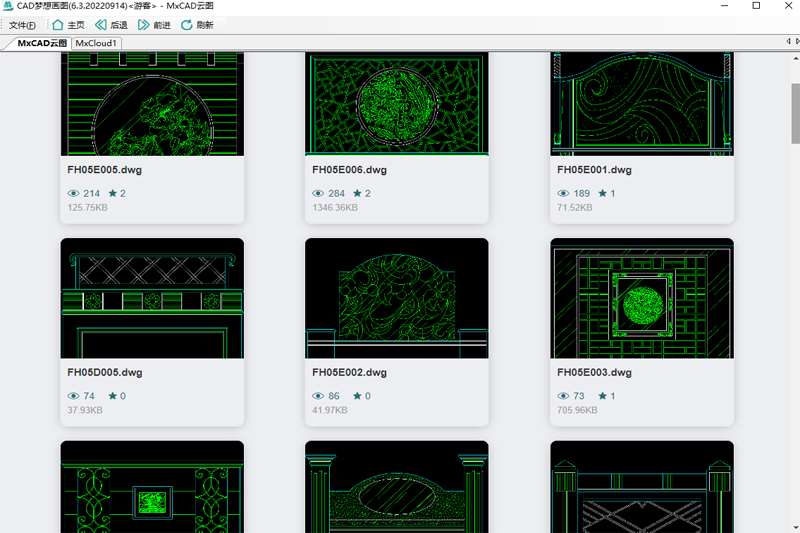Switch to the MxCloud1 tab
Image resolution: width=800 pixels, height=533 pixels.
pyautogui.click(x=97, y=43)
